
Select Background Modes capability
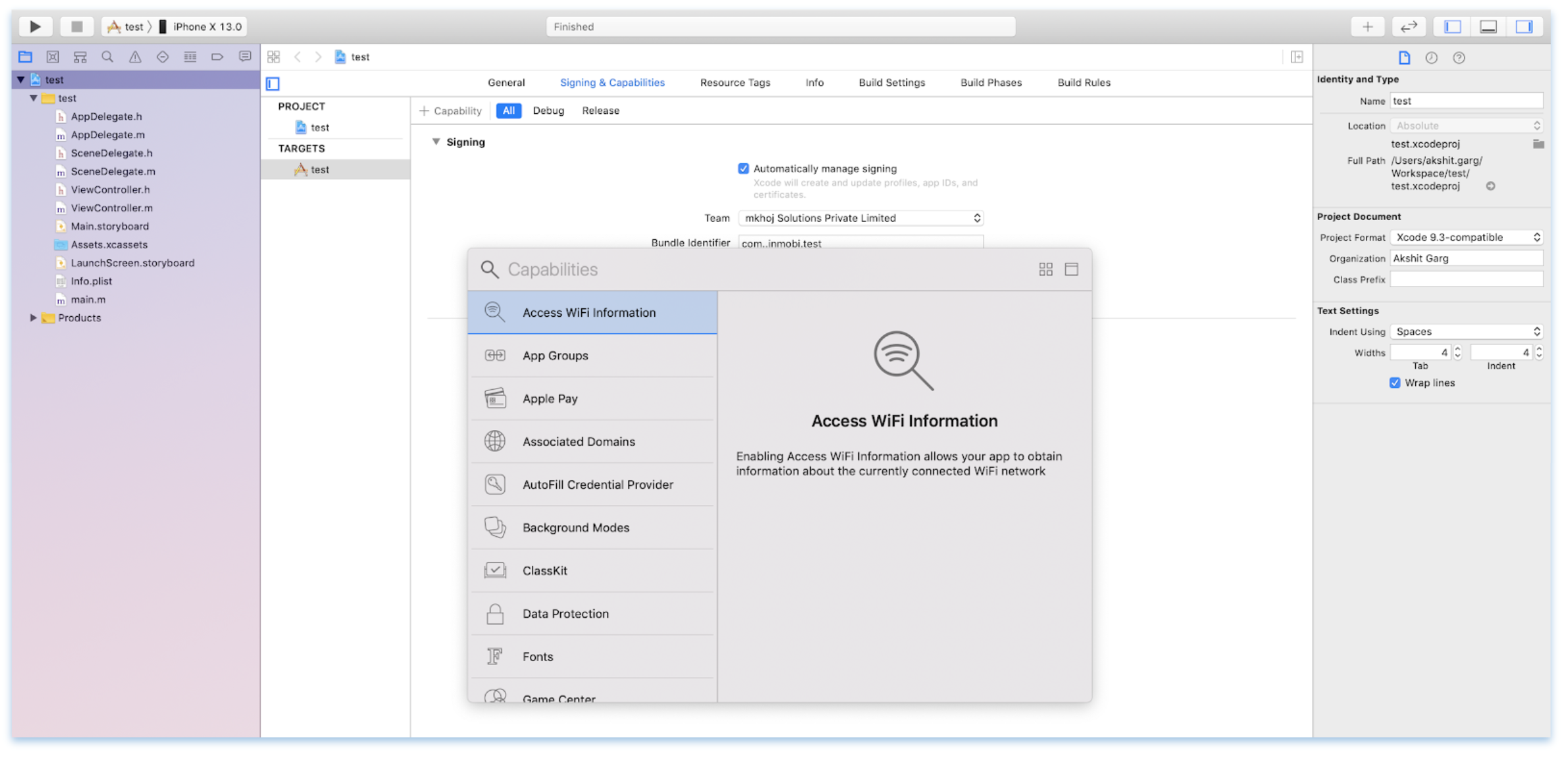pyautogui.click(x=592, y=528)
